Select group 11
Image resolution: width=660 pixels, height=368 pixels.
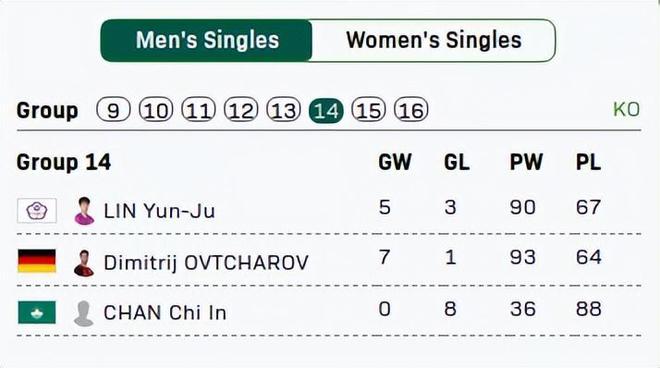pos(198,110)
